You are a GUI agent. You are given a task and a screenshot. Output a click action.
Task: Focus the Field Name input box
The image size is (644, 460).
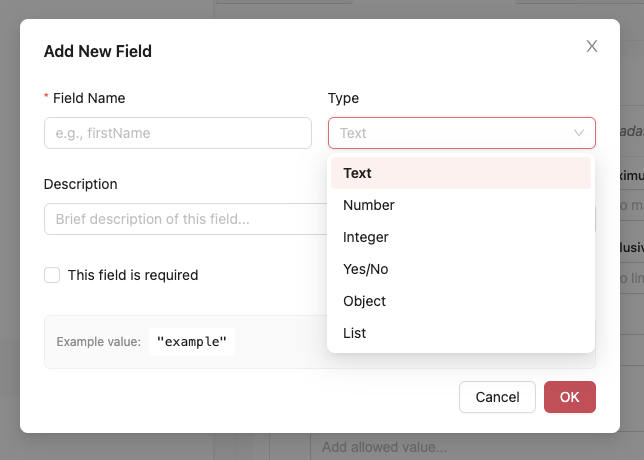tap(178, 133)
